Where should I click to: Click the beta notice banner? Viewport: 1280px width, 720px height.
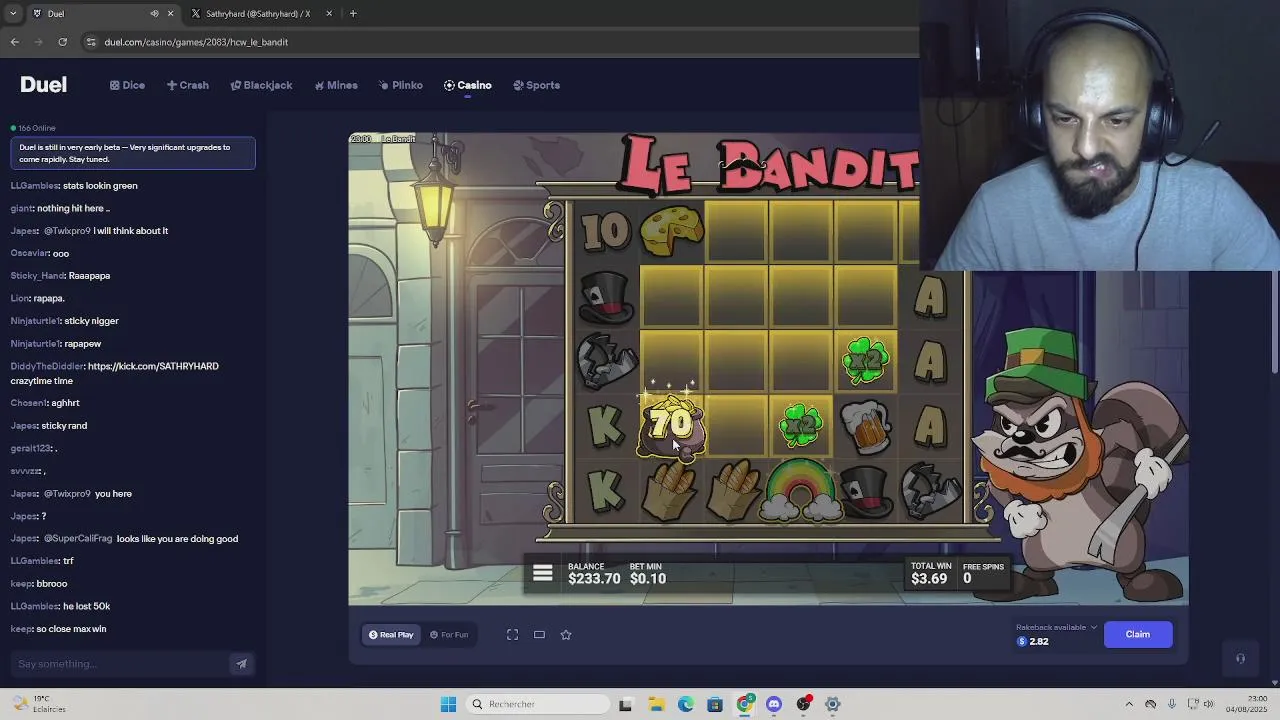tap(133, 153)
